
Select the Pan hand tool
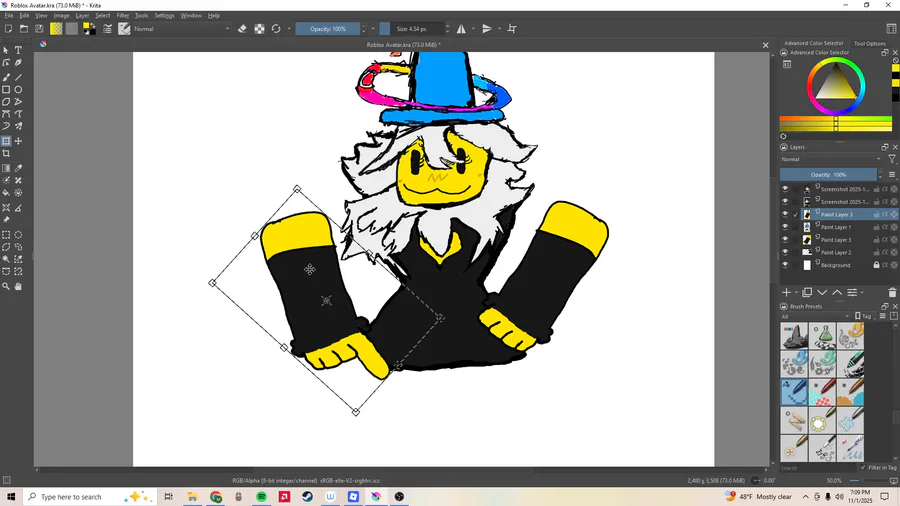(18, 286)
